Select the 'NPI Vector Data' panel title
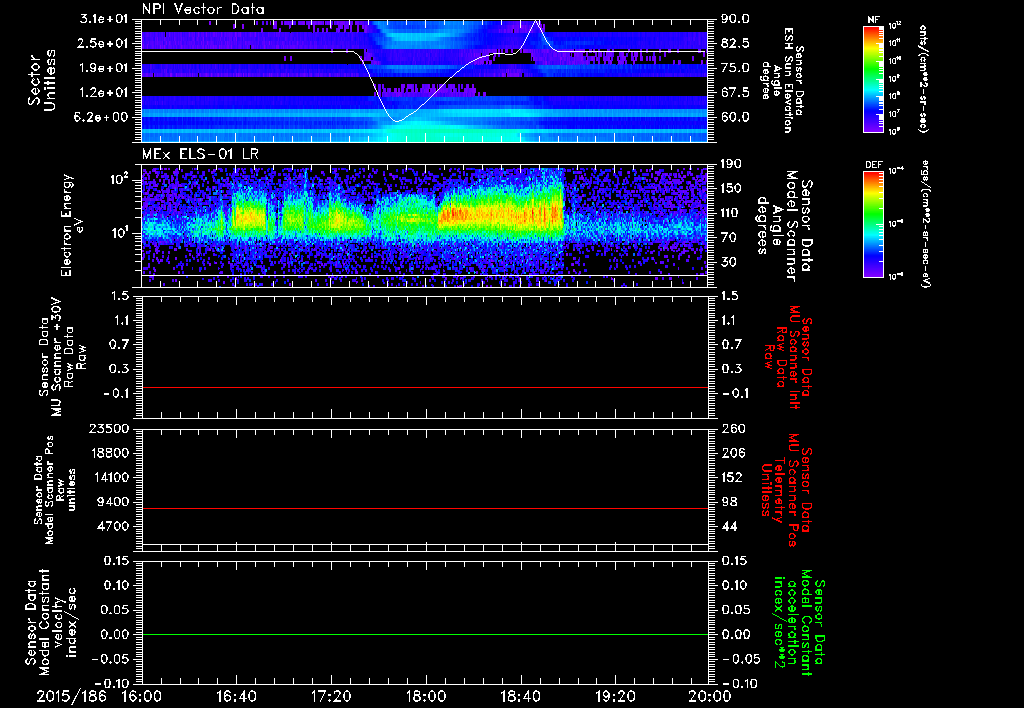The image size is (1024, 708). [204, 9]
